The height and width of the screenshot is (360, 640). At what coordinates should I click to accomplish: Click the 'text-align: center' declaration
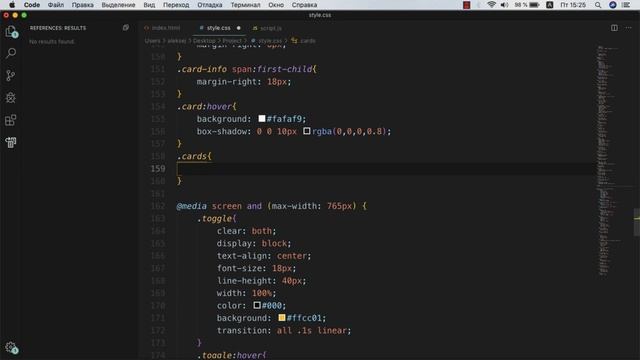pyautogui.click(x=264, y=256)
